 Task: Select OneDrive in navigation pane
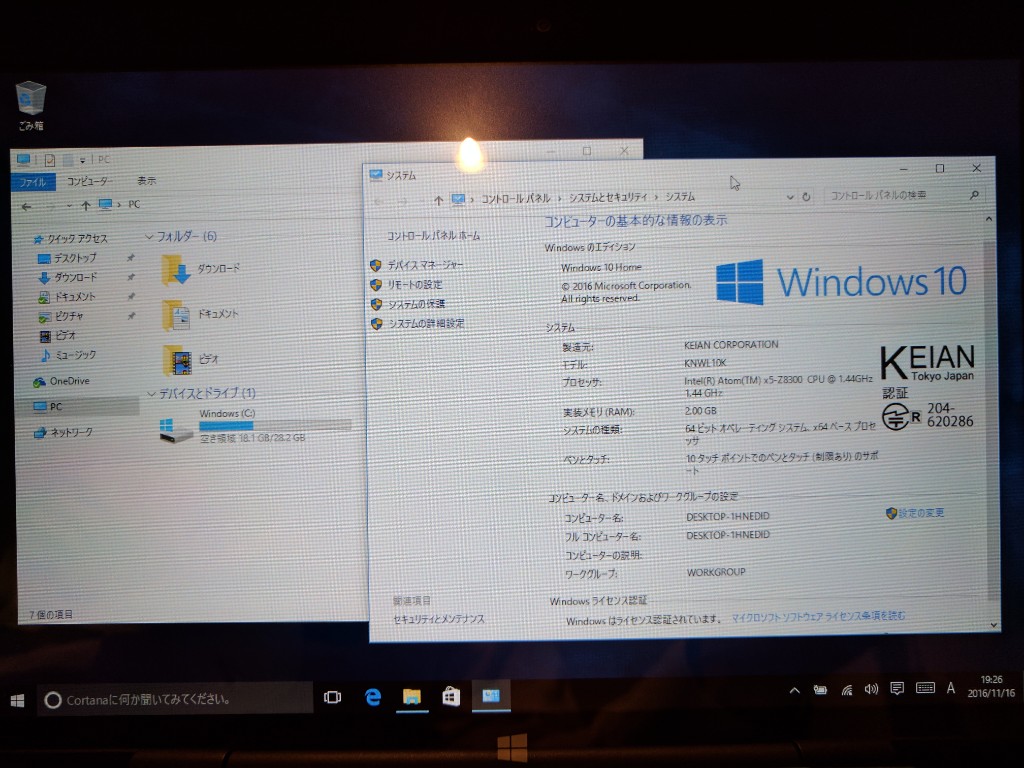(61, 381)
